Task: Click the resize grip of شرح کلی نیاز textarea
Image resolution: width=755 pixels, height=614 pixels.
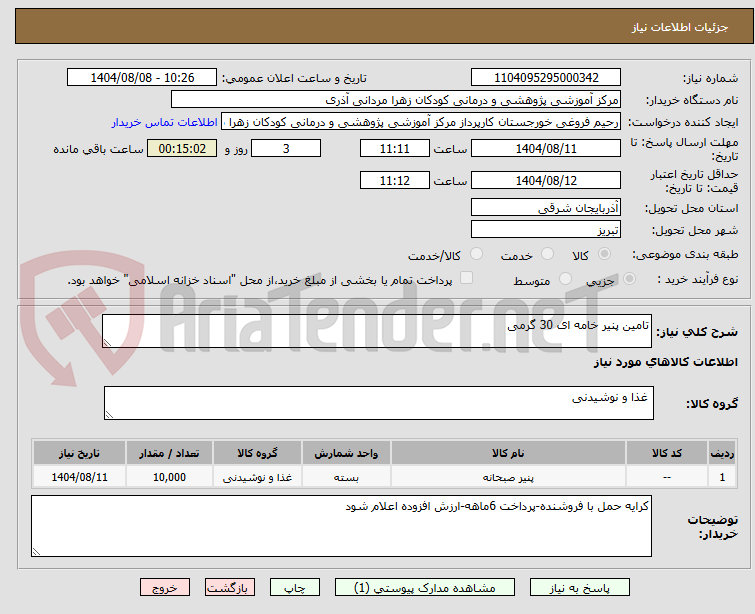Action: [x=107, y=342]
